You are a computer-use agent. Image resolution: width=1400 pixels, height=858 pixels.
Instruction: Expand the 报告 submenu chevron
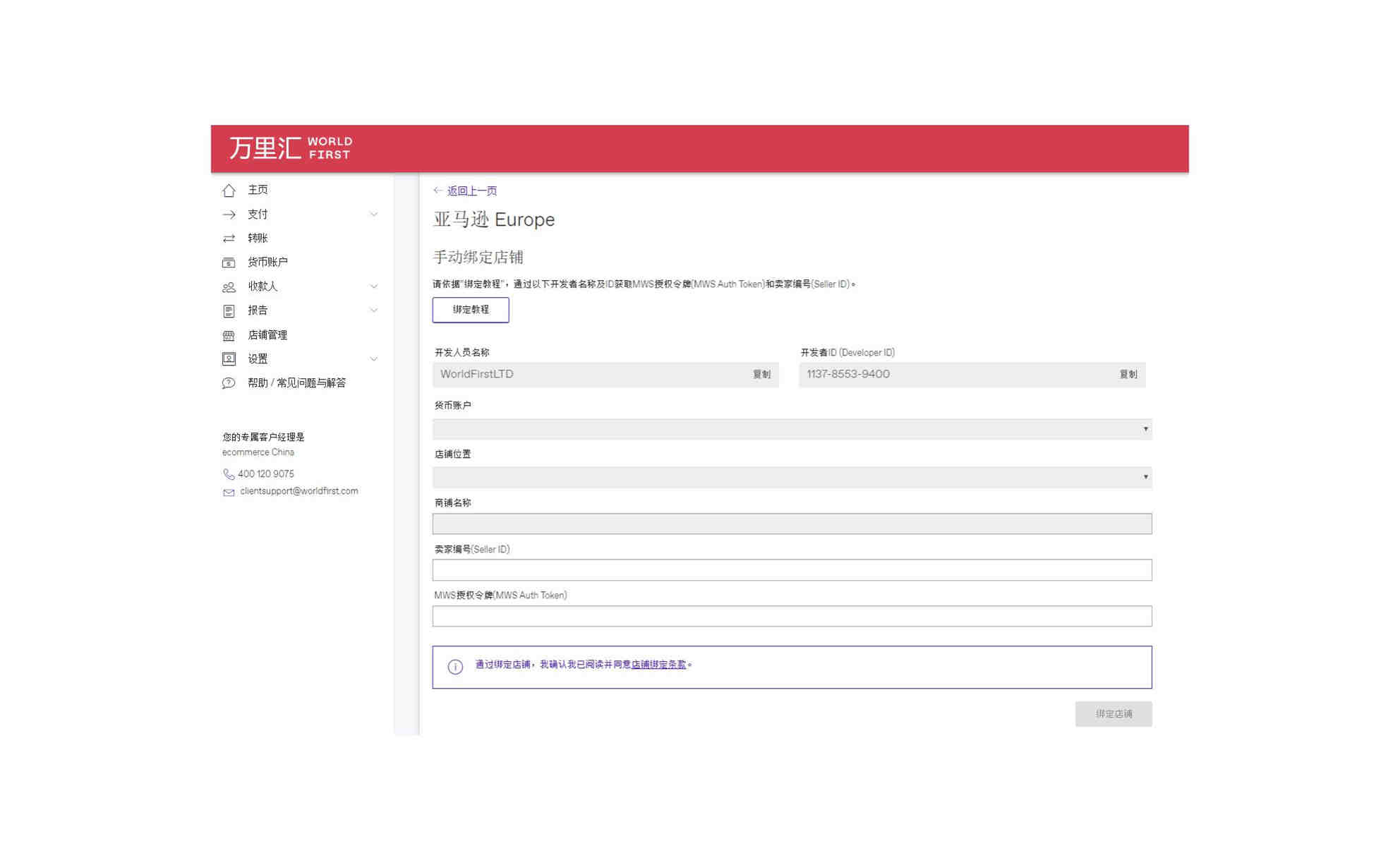tap(374, 310)
